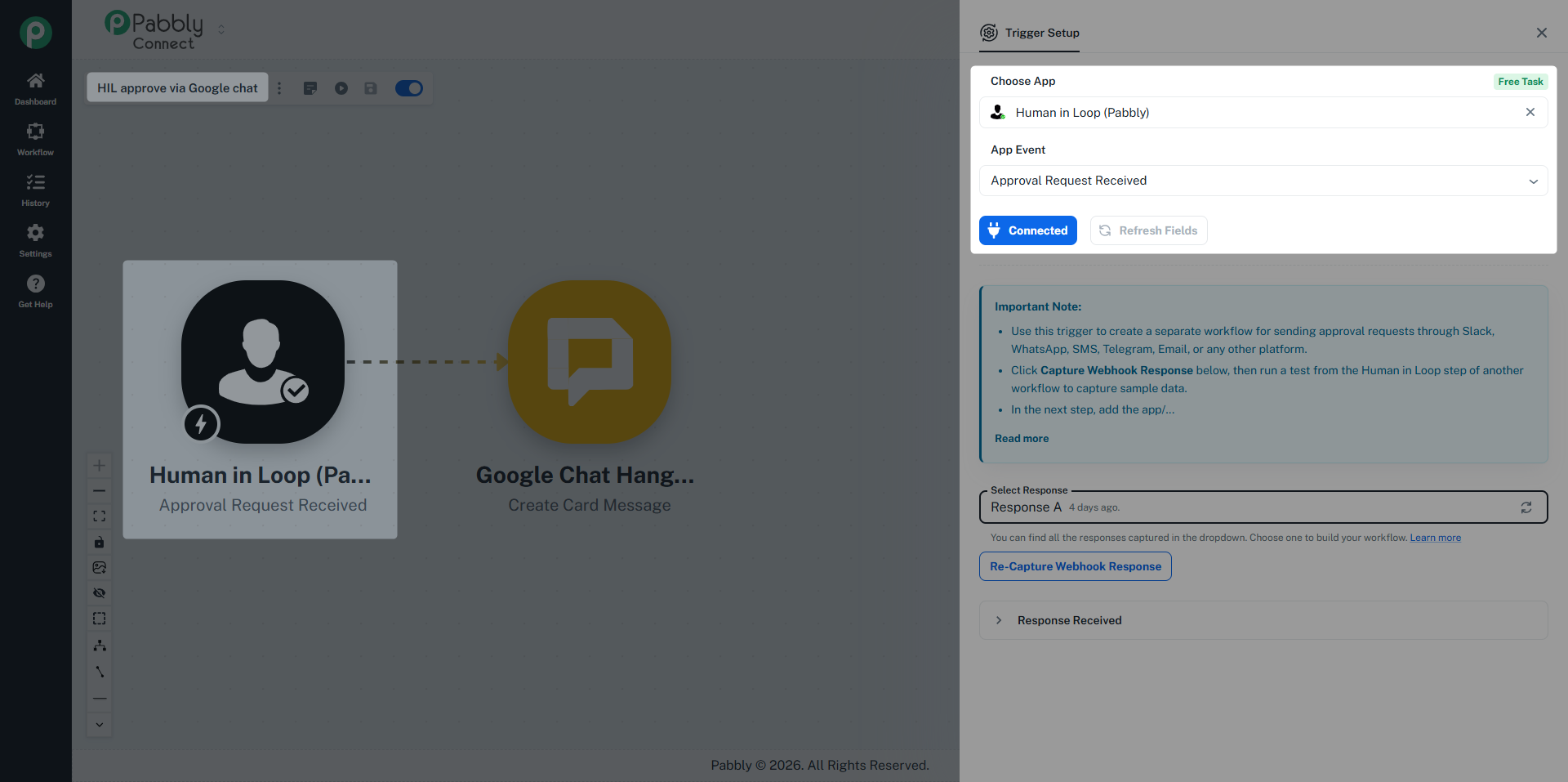This screenshot has height=782, width=1568.
Task: Open the Dashboard from the sidebar
Action: coord(35,89)
